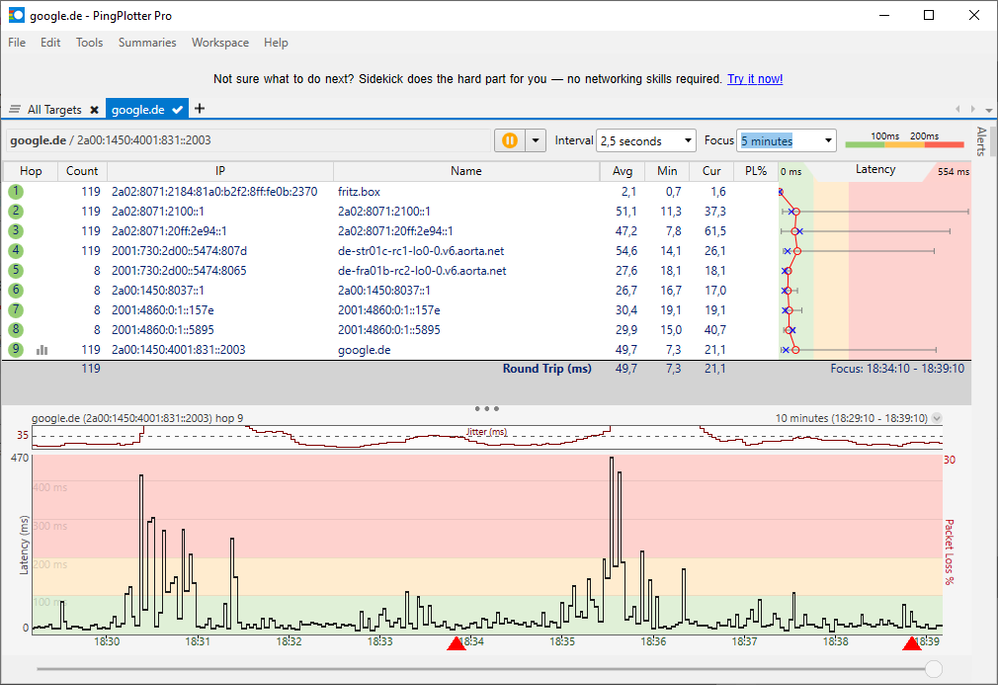Image resolution: width=998 pixels, height=685 pixels.
Task: Click the PingPlotter app icon in title bar
Action: pyautogui.click(x=16, y=15)
